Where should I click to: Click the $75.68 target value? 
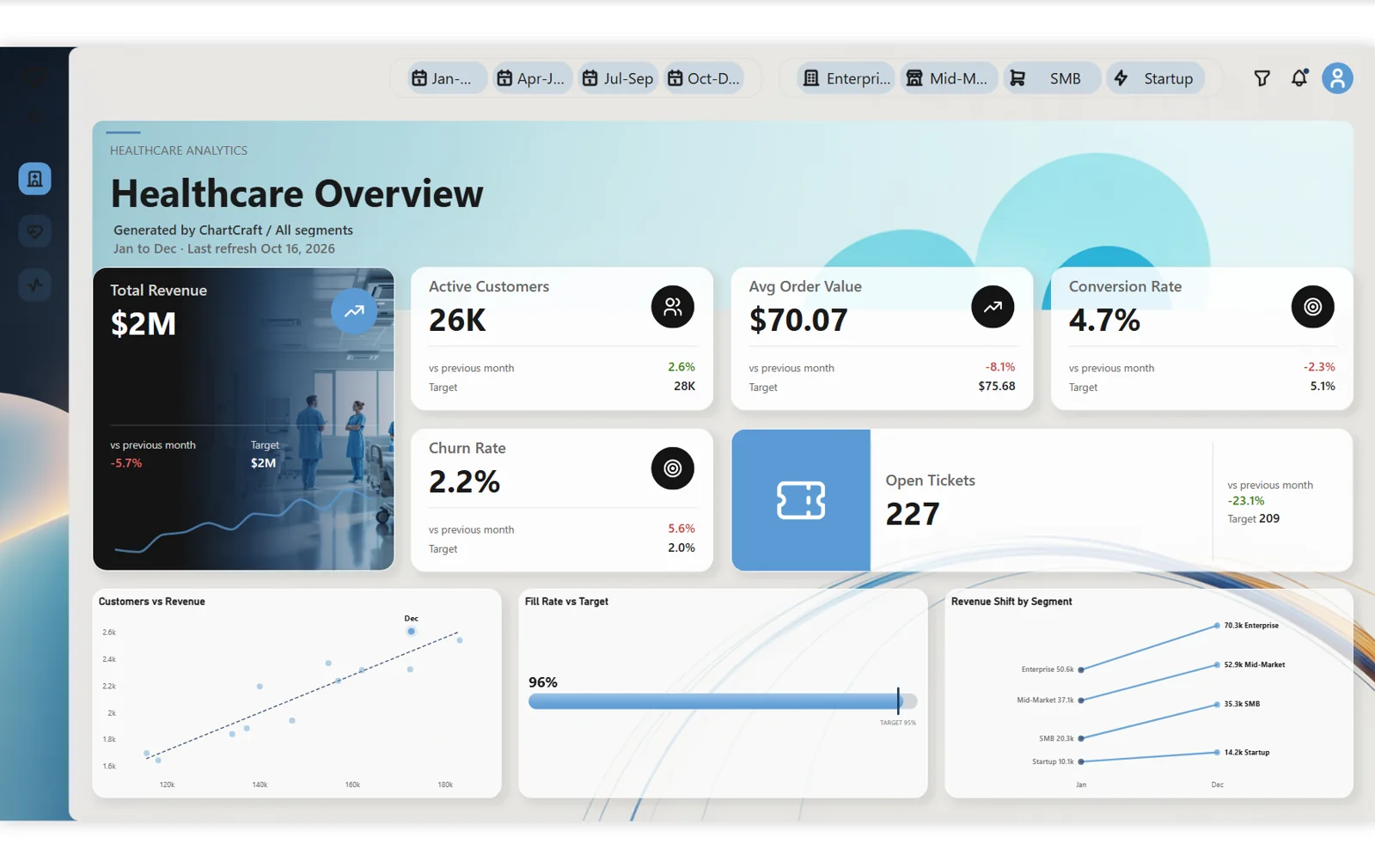click(x=997, y=386)
